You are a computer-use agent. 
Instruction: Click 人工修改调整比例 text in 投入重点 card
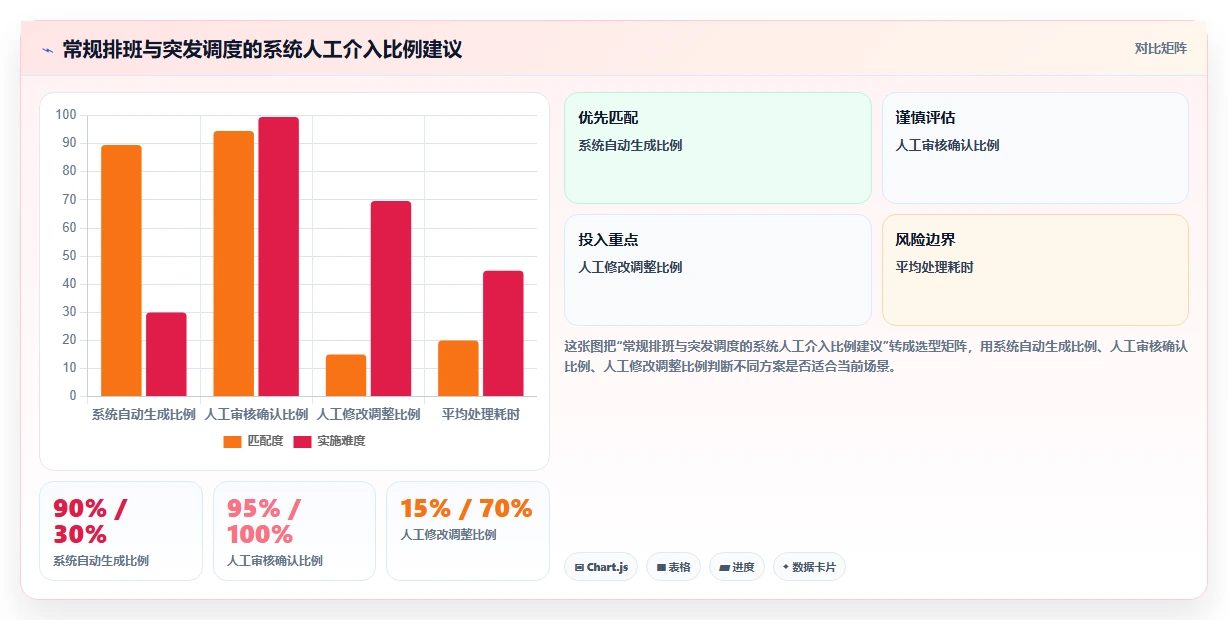click(x=630, y=267)
